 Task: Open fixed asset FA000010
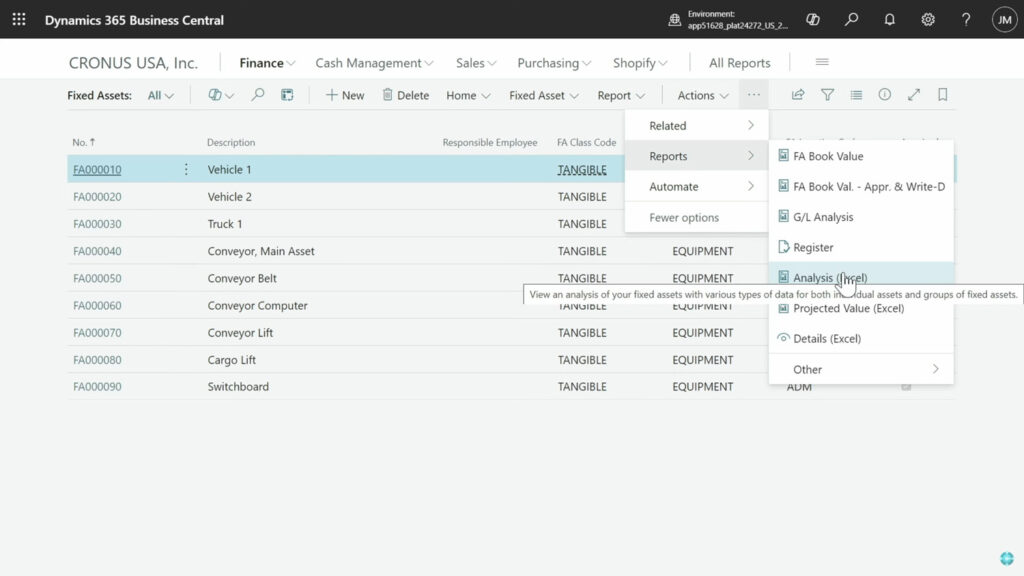(97, 169)
